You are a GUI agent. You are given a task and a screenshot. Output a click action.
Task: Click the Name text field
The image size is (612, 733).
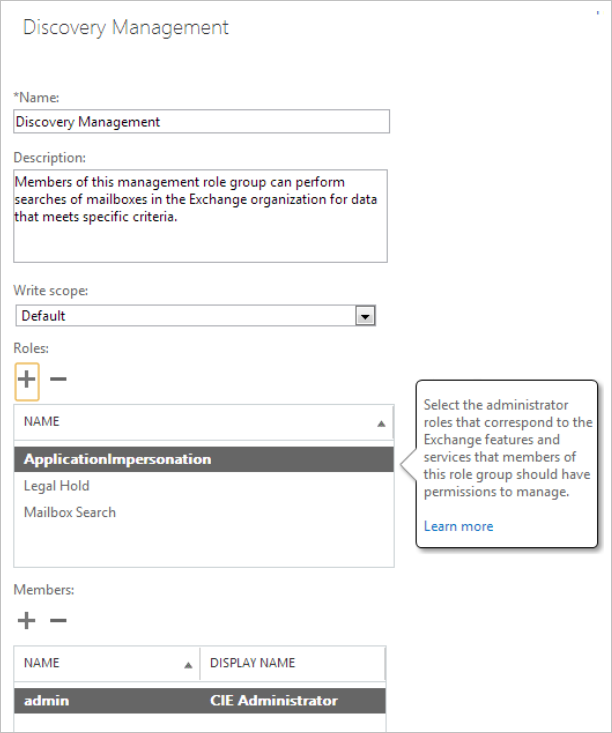pos(201,122)
